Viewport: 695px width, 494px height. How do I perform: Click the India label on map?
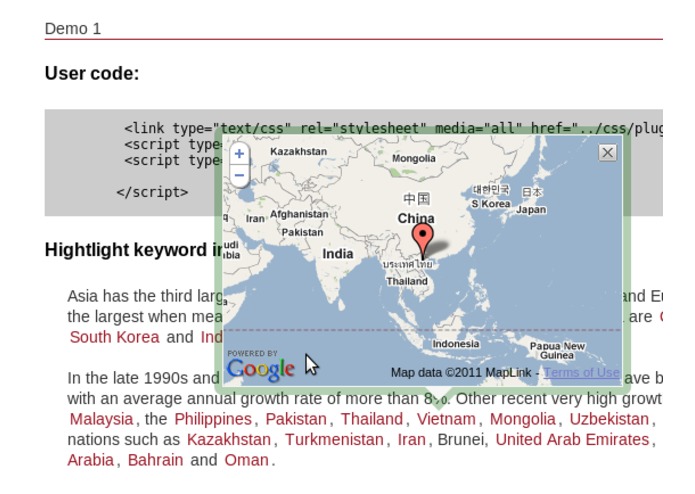click(x=338, y=254)
